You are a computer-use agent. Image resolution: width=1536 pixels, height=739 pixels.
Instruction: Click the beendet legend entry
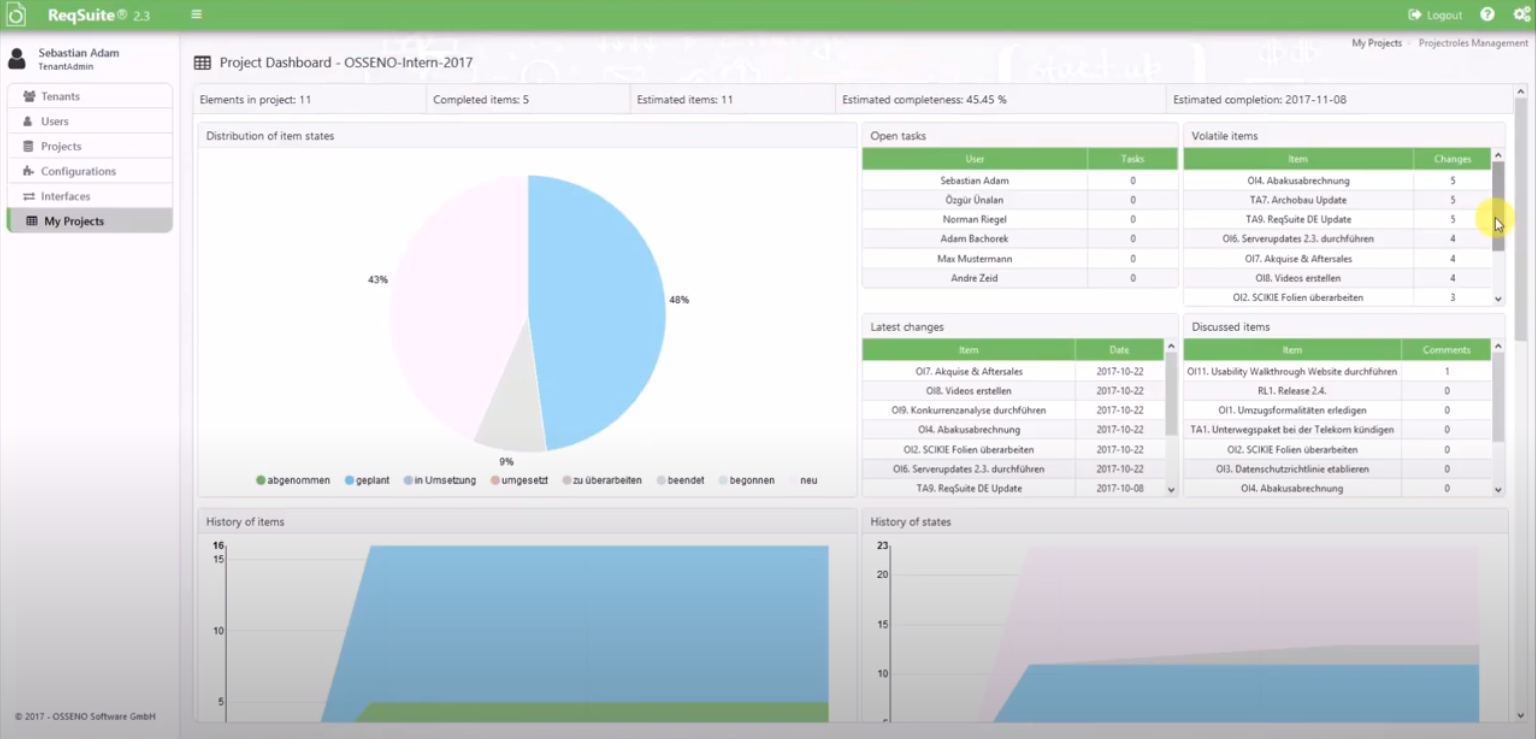coord(680,480)
